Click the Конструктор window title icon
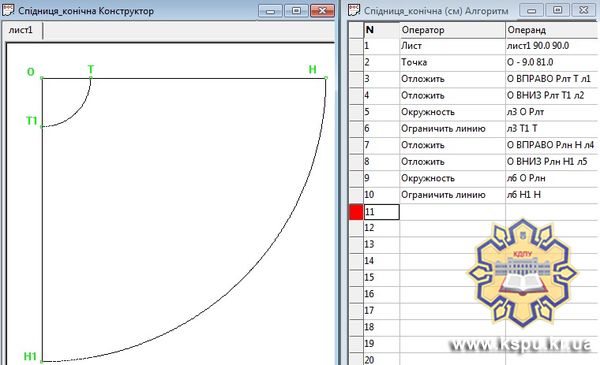Screen dimensions: 600x365 click(x=8, y=10)
